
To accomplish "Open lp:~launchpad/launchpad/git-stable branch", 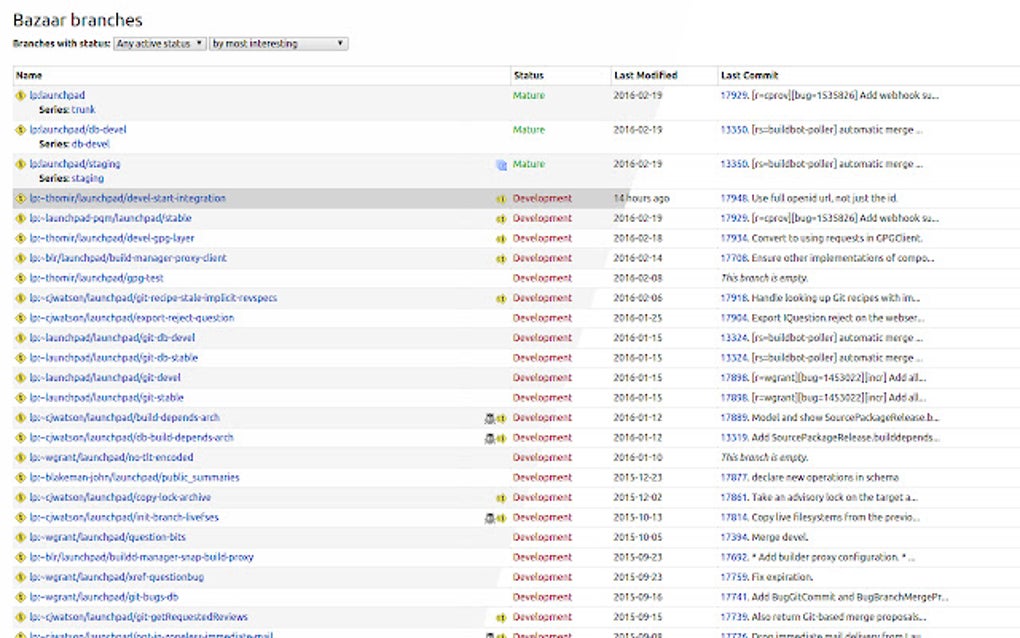I will pos(107,397).
